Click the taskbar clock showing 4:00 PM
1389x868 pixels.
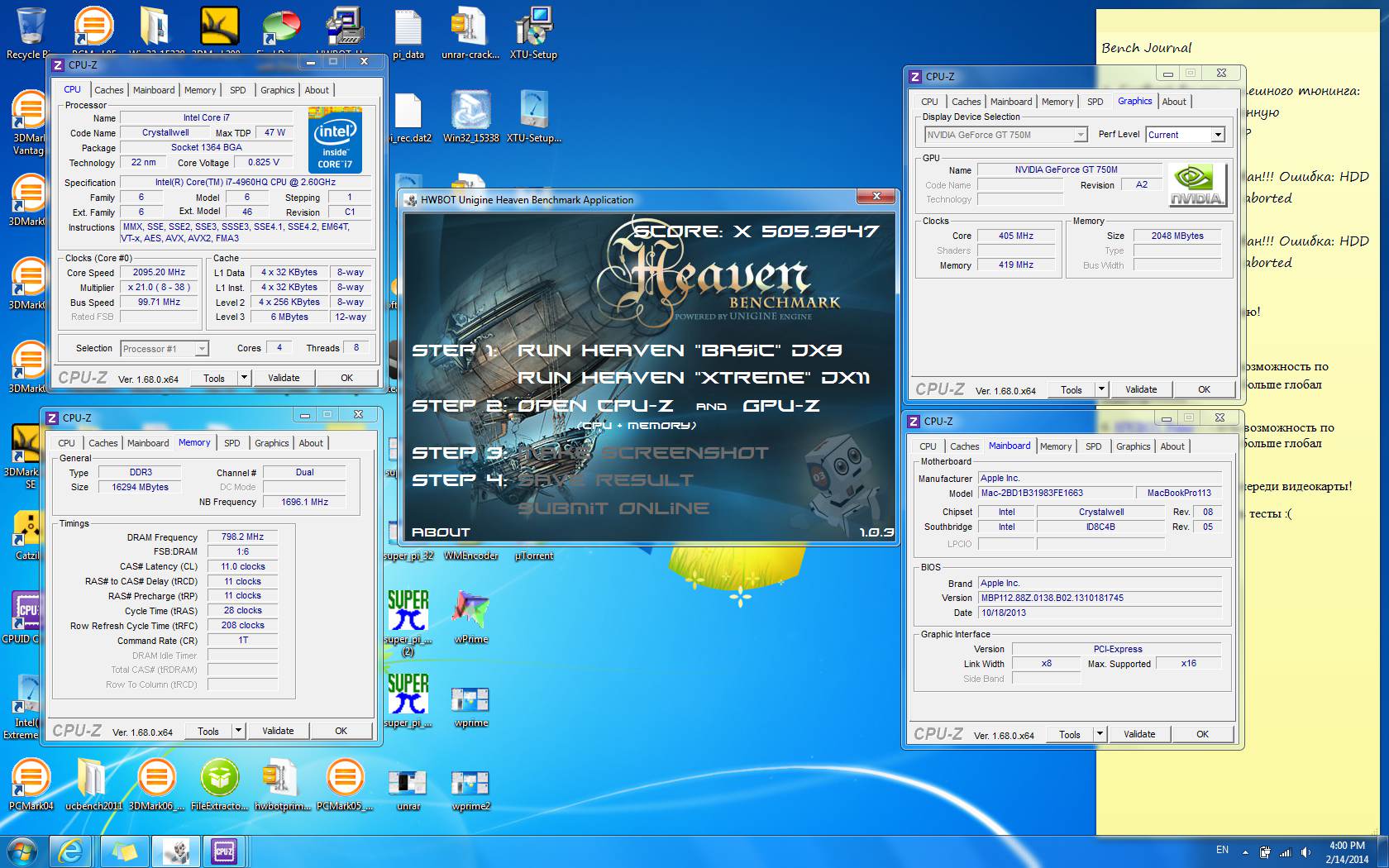pos(1347,851)
